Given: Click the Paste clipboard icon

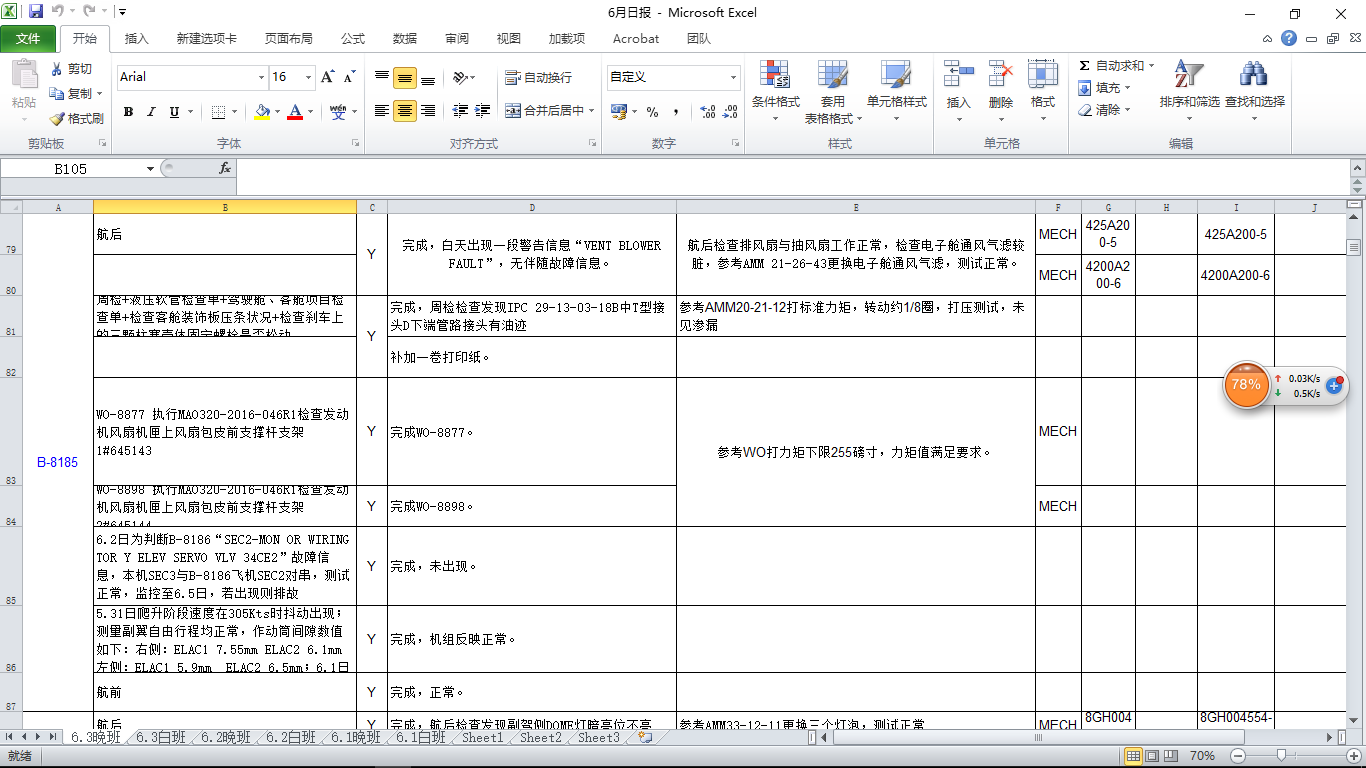Looking at the screenshot, I should [x=24, y=74].
